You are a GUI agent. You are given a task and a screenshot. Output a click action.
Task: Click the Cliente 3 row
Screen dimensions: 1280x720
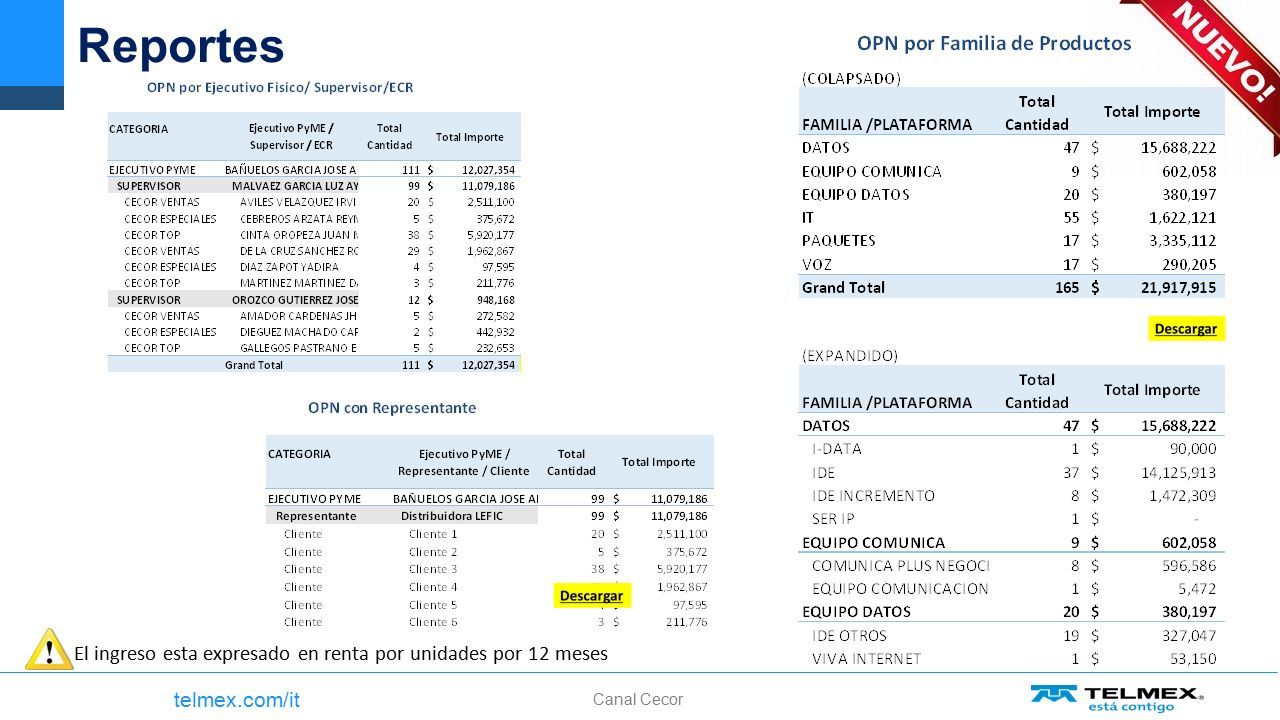click(x=489, y=569)
